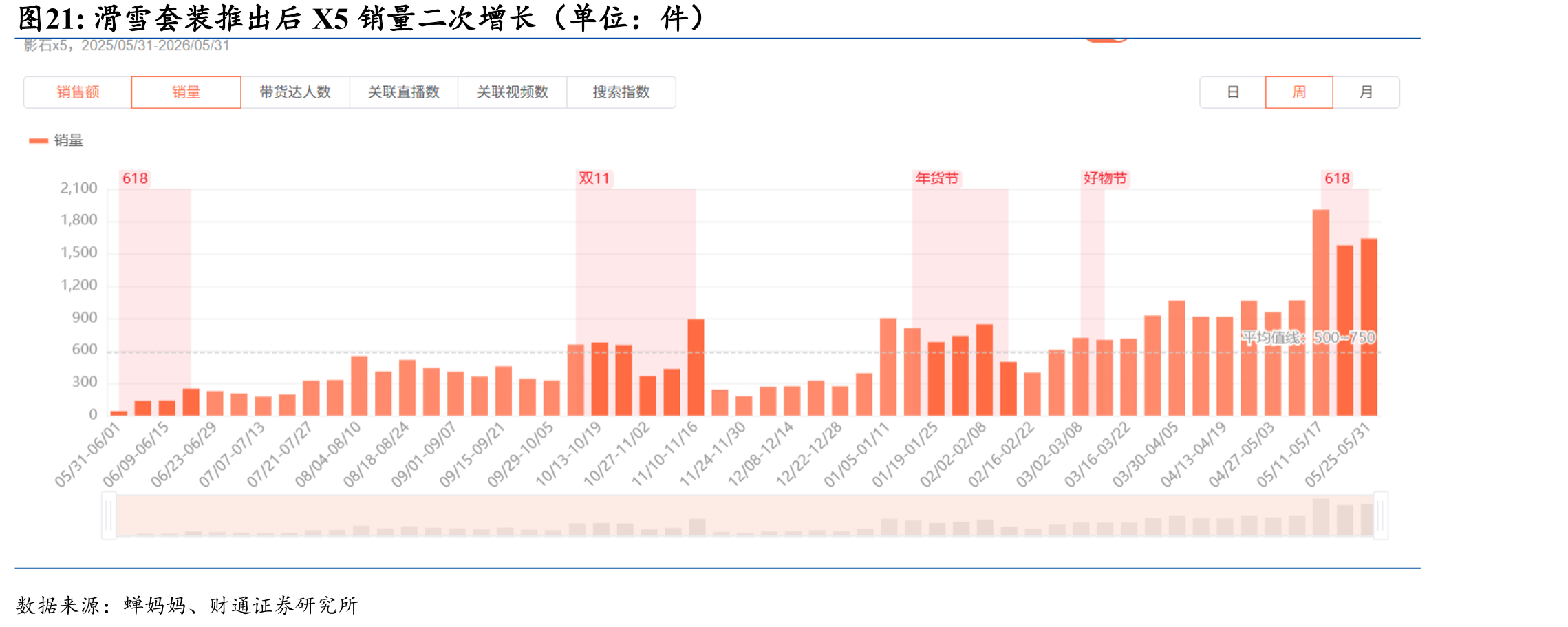Click the 09/15-09/21 x-axis label
The image size is (1568, 627).
pos(472,455)
